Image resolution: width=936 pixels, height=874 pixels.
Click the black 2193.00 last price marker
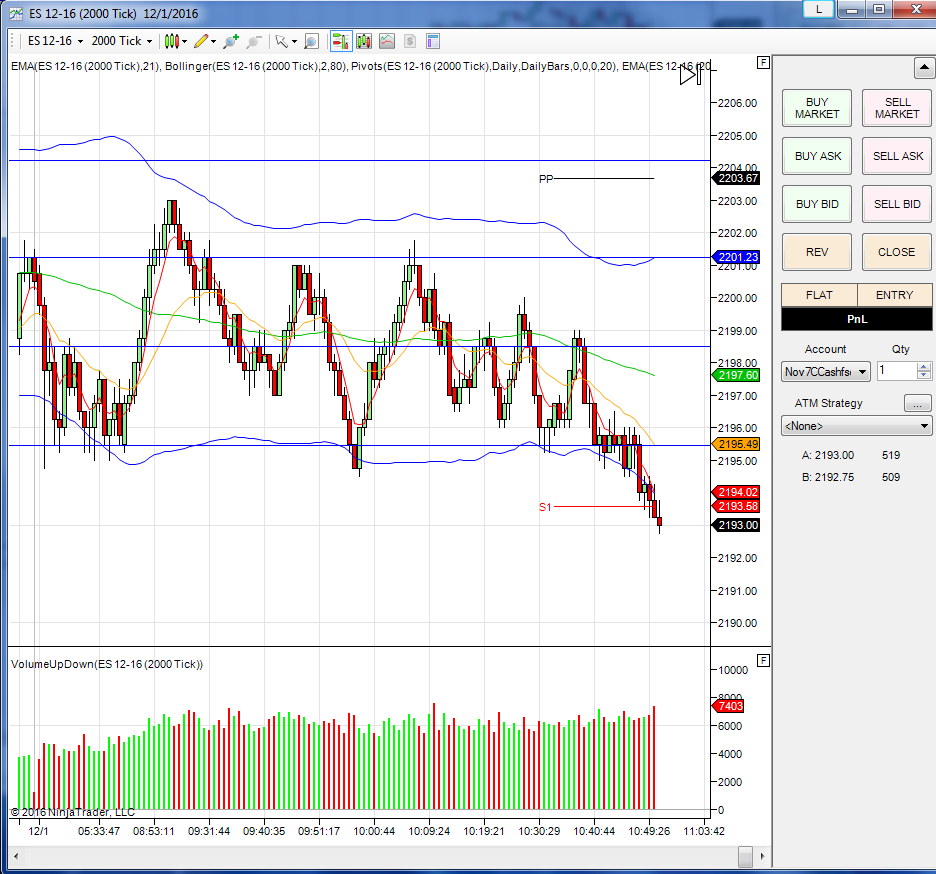(737, 525)
